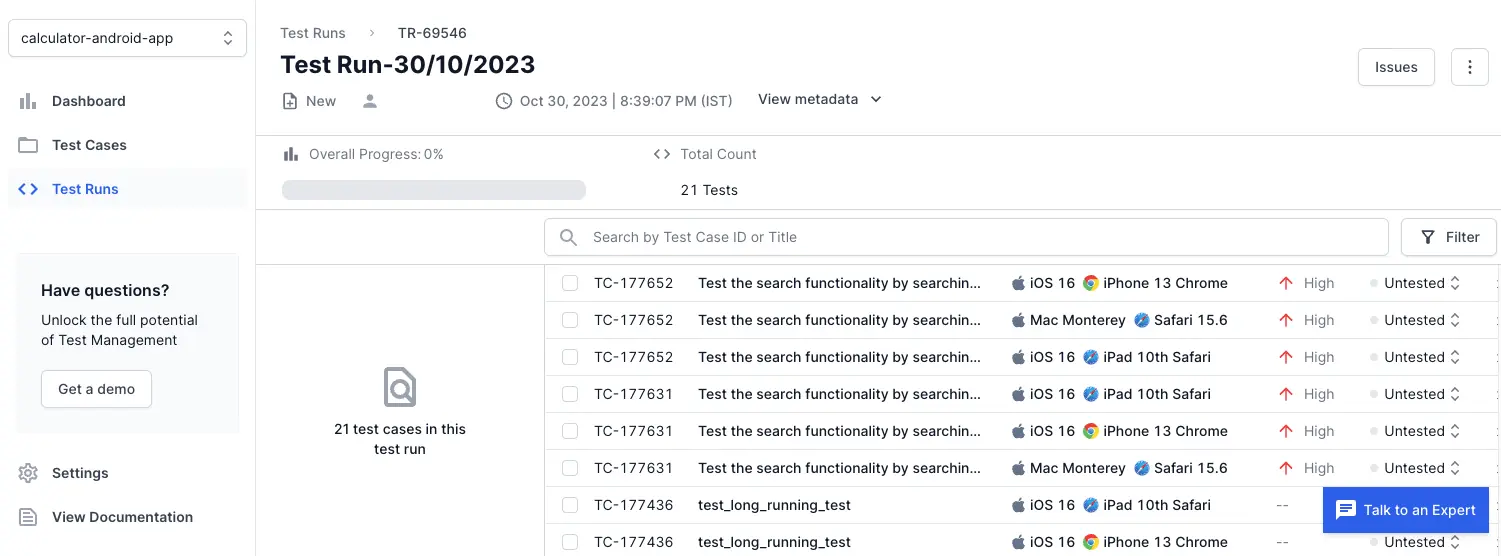Open the calculator-android-app project dropdown
The height and width of the screenshot is (556, 1501).
click(x=127, y=39)
